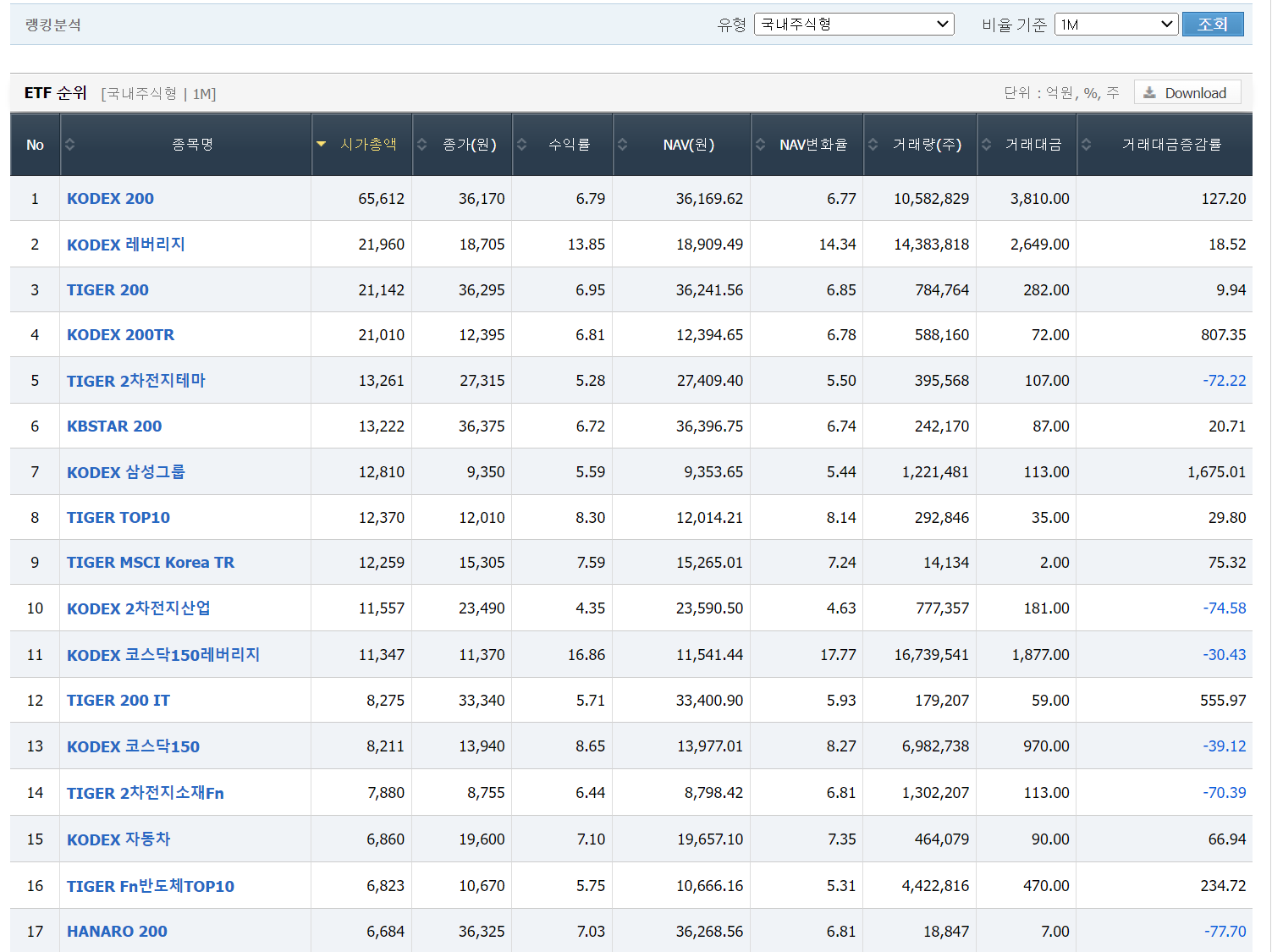Click sort icon next to 거래대금증감률 header
The image size is (1272, 952).
pyautogui.click(x=1087, y=145)
